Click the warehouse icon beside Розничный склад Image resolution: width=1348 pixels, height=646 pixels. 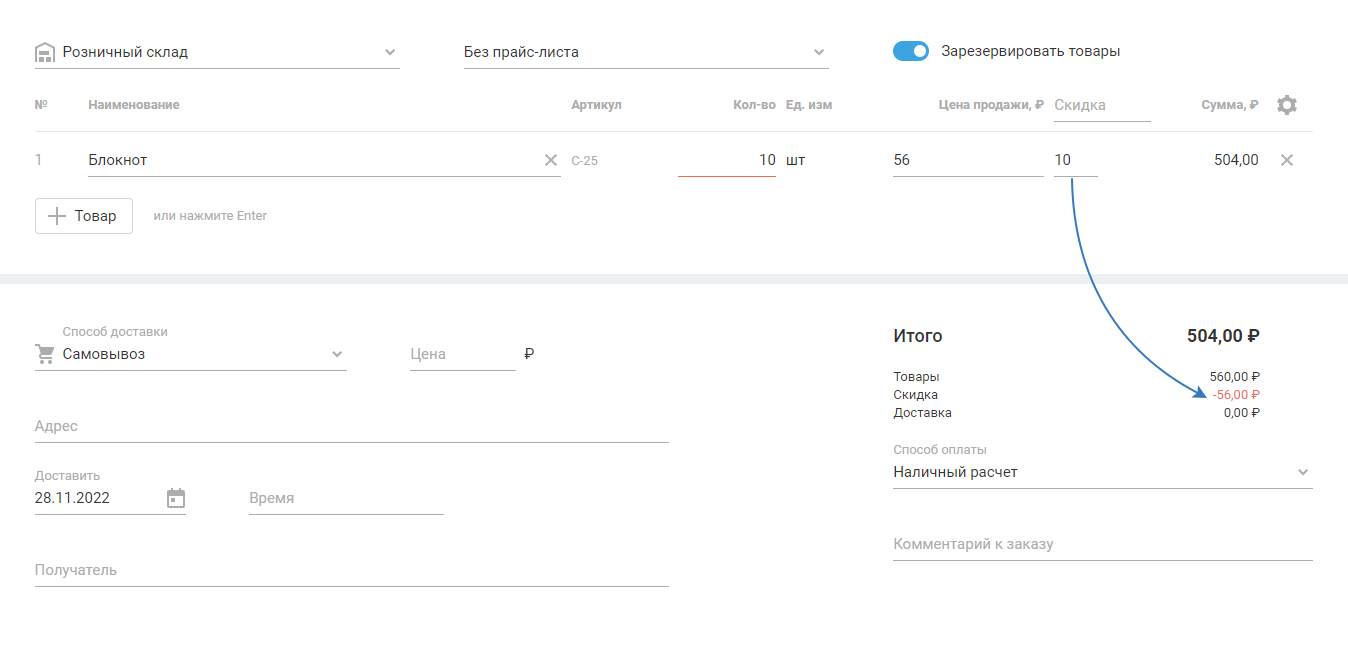tap(44, 52)
